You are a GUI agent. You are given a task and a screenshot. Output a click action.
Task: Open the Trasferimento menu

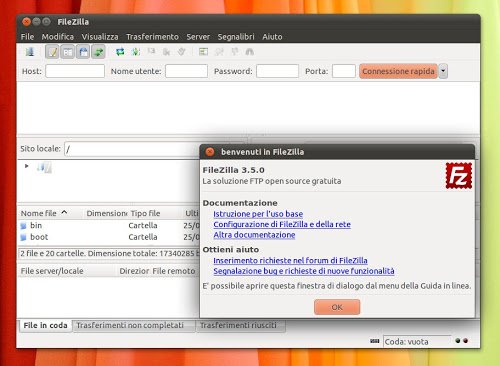click(x=152, y=37)
